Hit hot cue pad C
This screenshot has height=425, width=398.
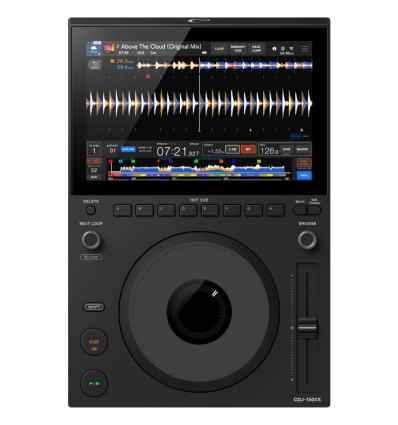[x=166, y=210]
